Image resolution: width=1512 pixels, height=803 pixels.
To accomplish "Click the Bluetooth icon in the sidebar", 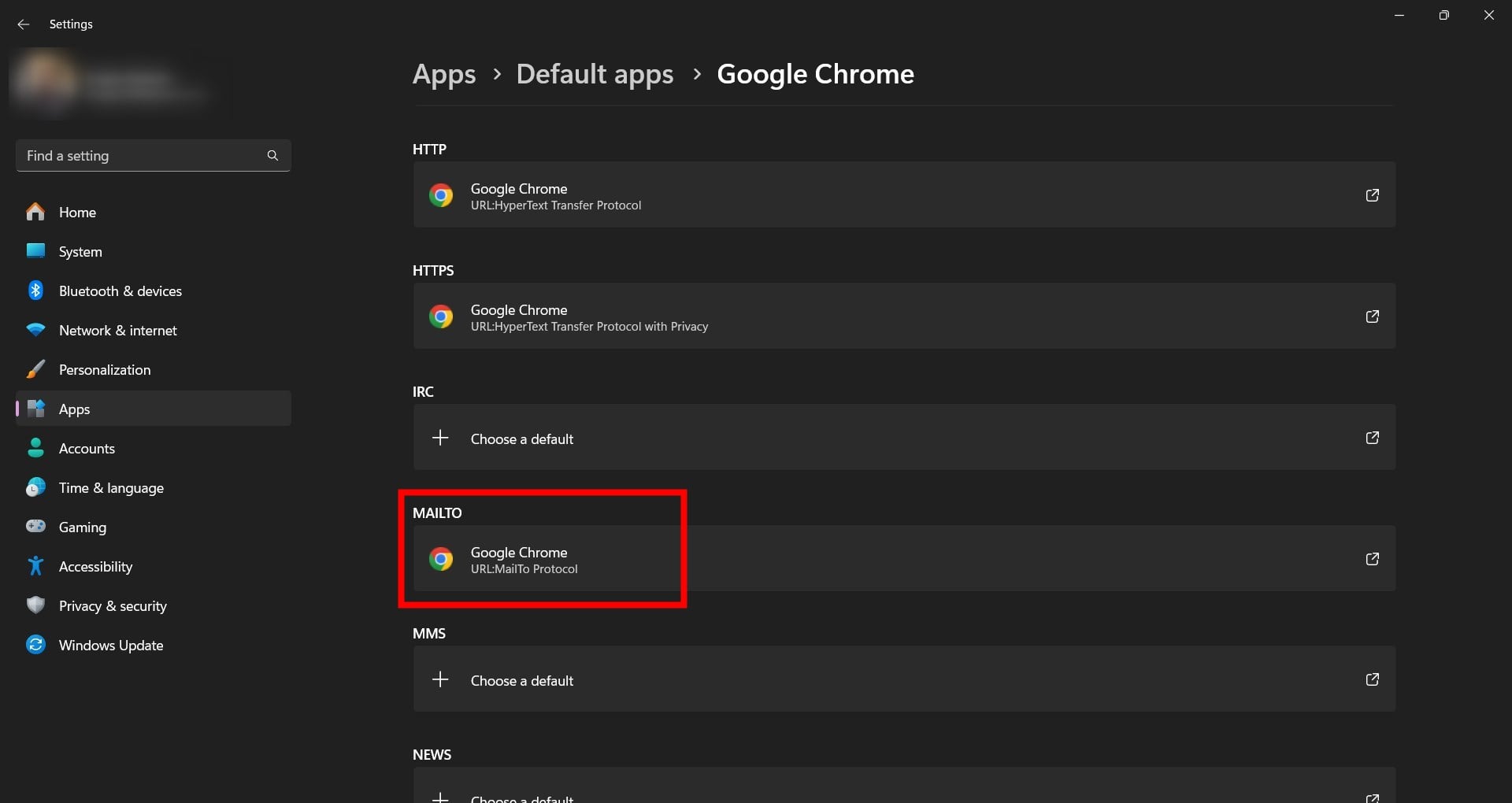I will [35, 290].
